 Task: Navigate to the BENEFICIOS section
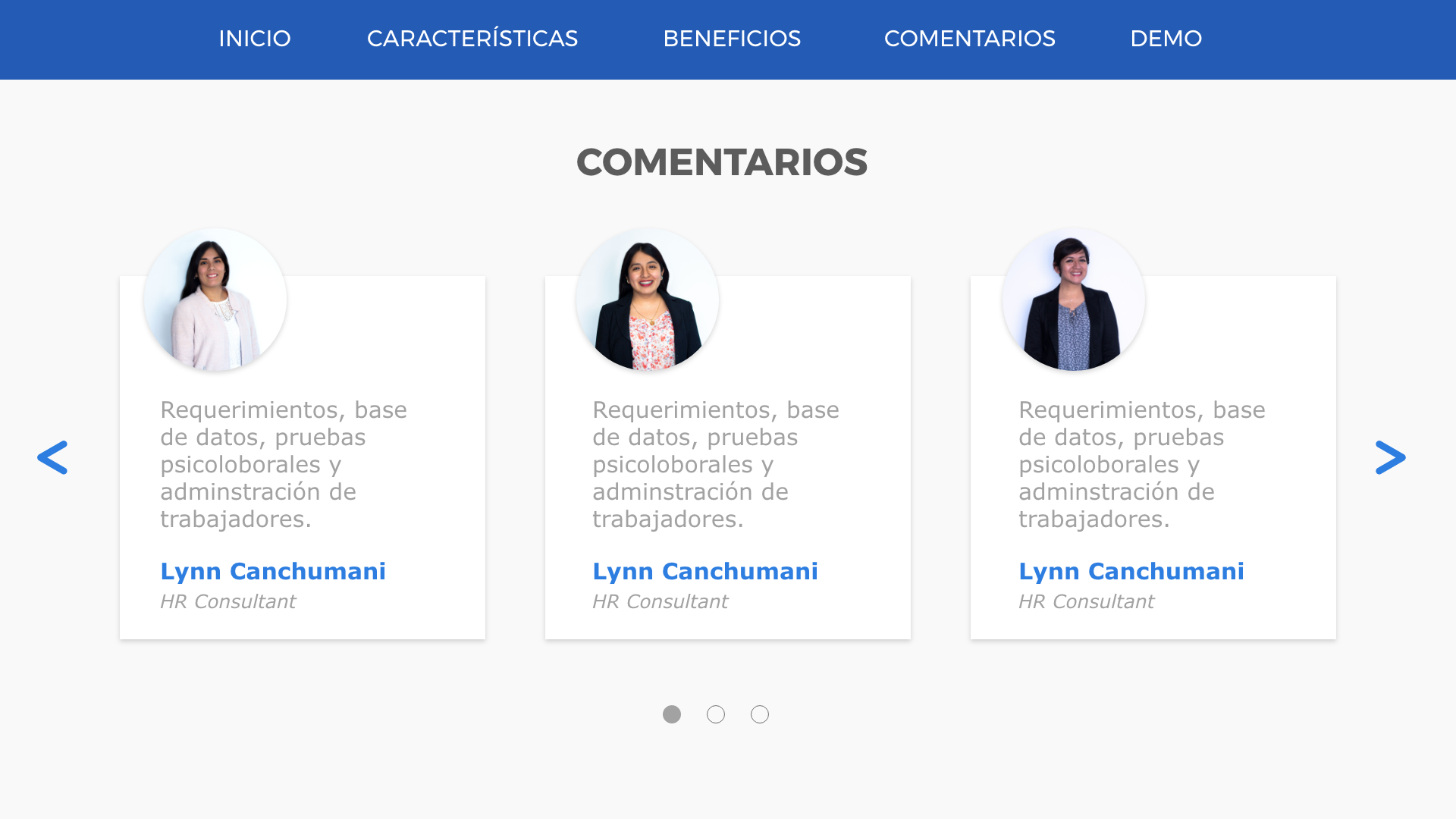732,39
